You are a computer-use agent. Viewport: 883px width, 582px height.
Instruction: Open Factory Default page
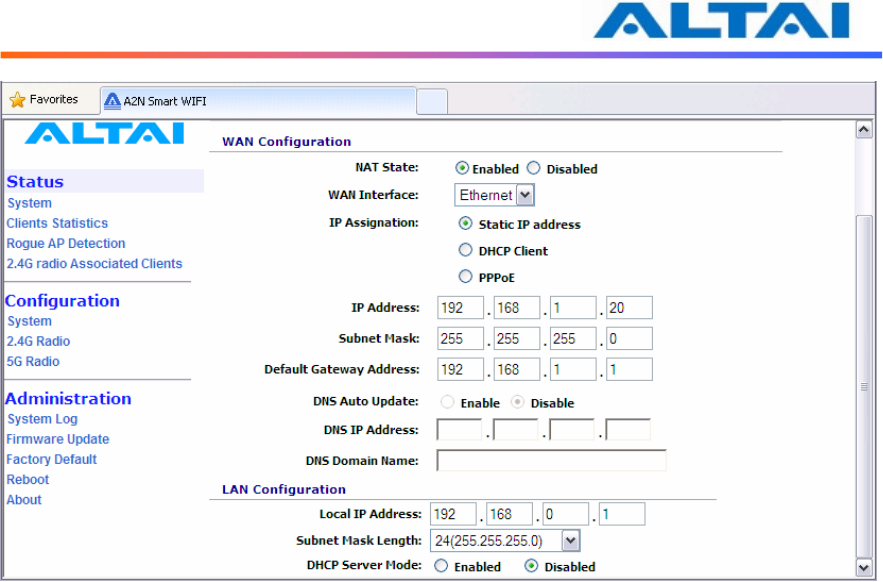(51, 460)
